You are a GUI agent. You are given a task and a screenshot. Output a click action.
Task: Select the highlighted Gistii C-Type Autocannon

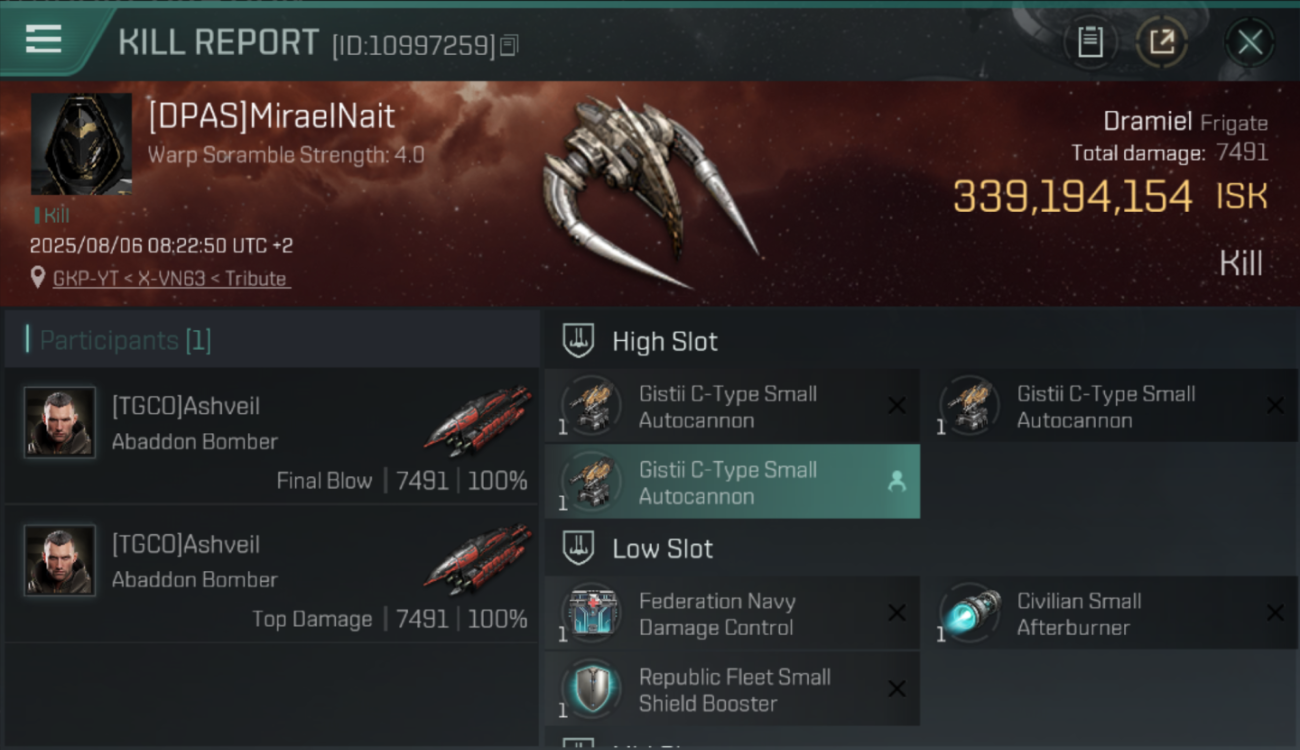[732, 482]
